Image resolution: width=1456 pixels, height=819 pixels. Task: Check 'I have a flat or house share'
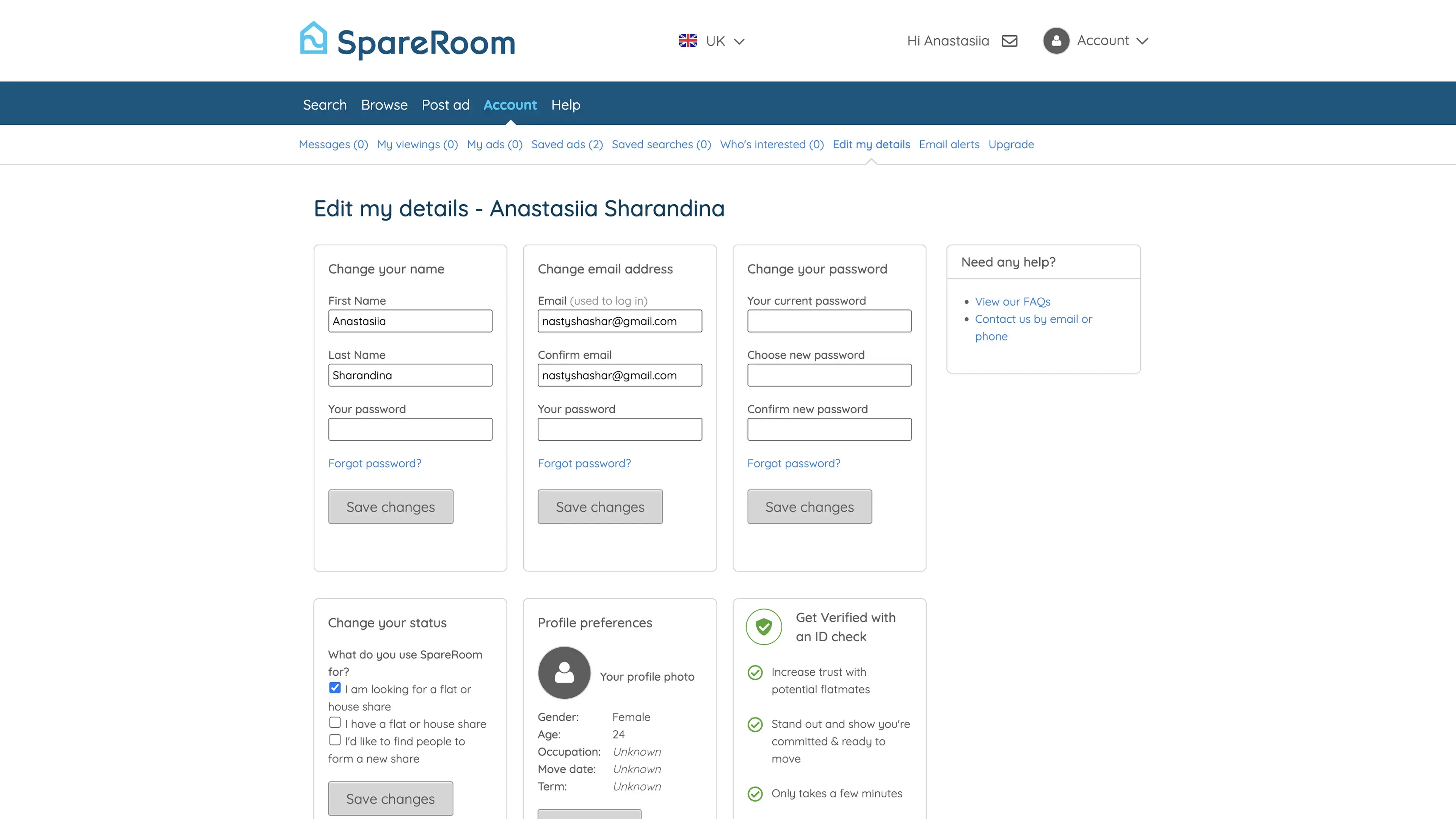coord(334,722)
